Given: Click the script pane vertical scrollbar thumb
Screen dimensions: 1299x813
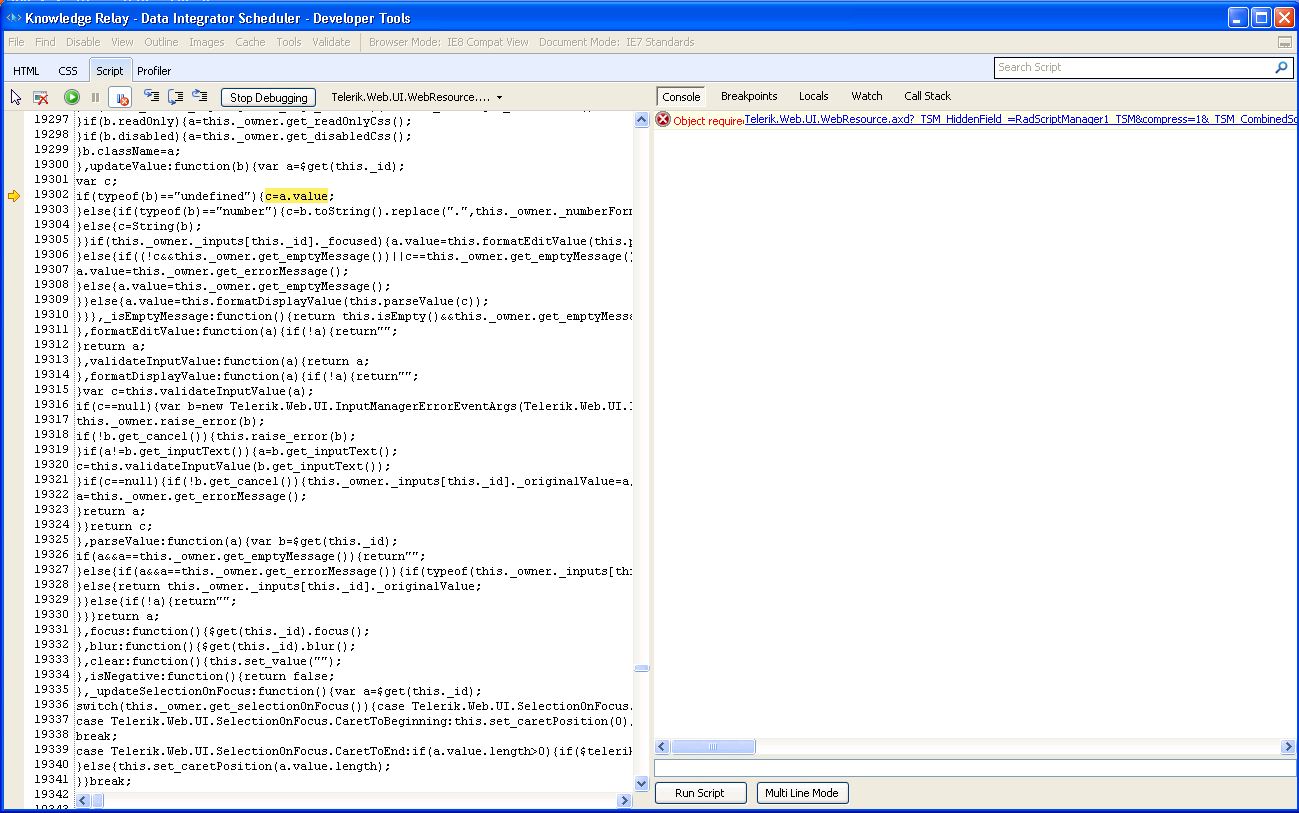Looking at the screenshot, I should click(x=642, y=669).
